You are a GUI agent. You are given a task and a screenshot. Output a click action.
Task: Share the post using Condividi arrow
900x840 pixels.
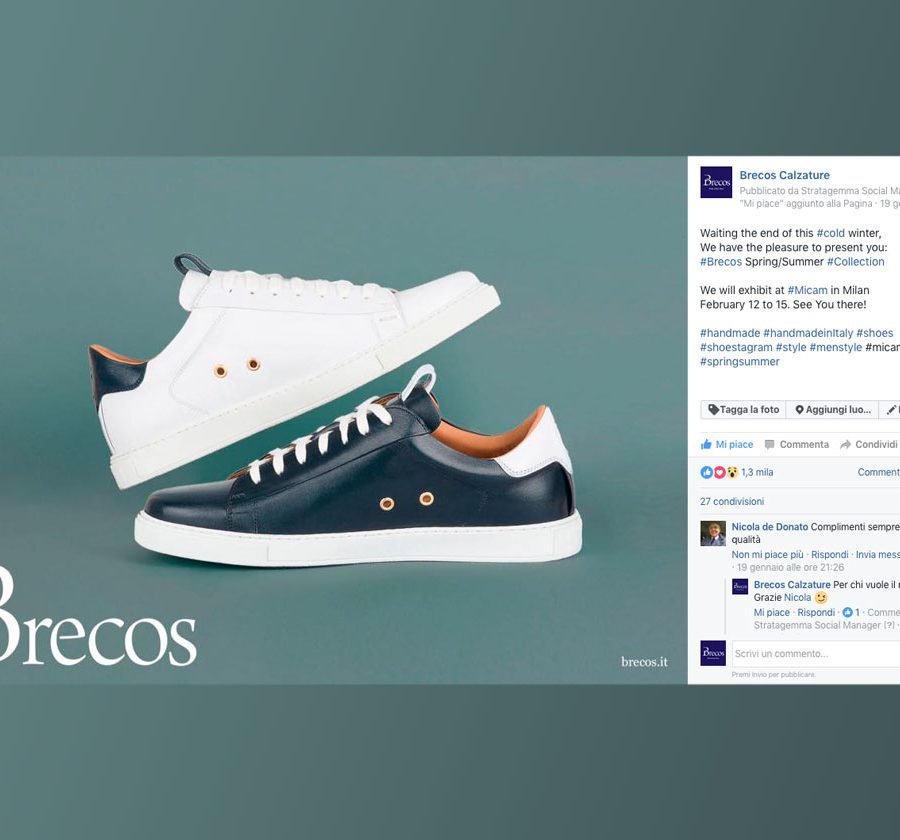(x=868, y=444)
